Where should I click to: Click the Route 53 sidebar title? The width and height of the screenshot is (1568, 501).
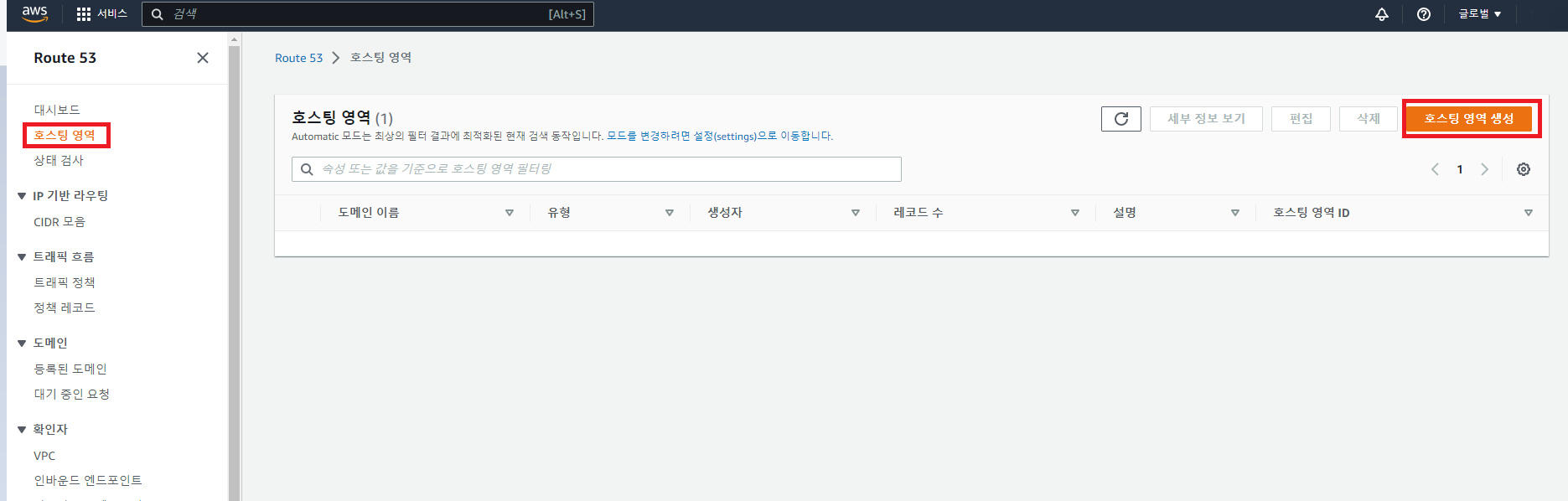click(x=65, y=58)
